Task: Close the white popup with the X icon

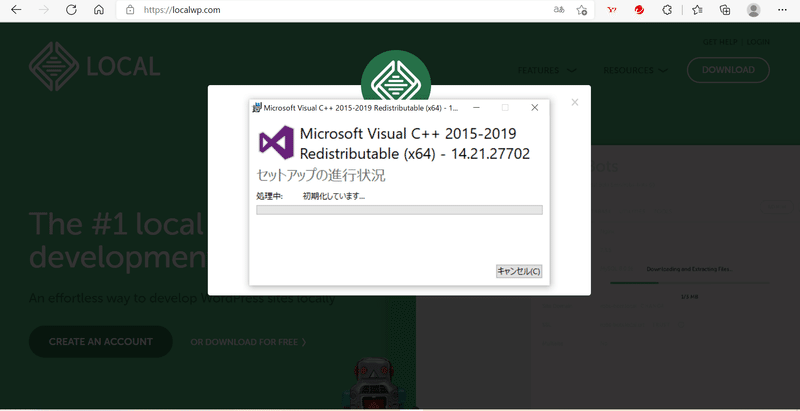Action: (575, 102)
